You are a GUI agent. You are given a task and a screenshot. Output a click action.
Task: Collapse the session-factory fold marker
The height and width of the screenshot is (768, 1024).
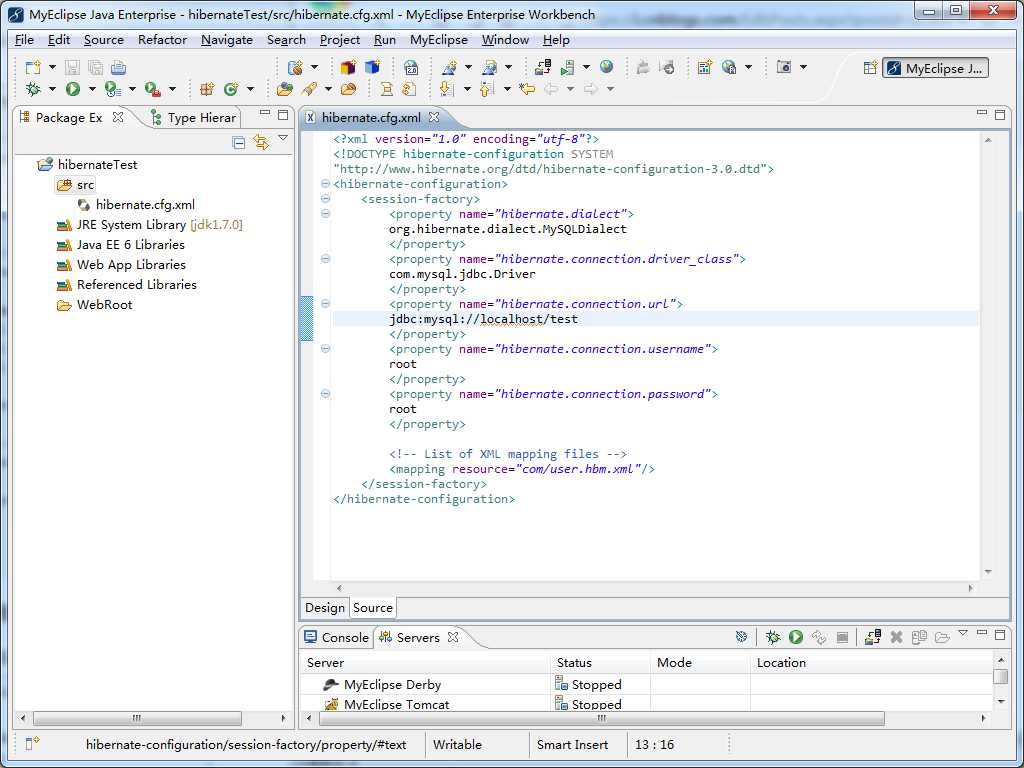(x=325, y=199)
